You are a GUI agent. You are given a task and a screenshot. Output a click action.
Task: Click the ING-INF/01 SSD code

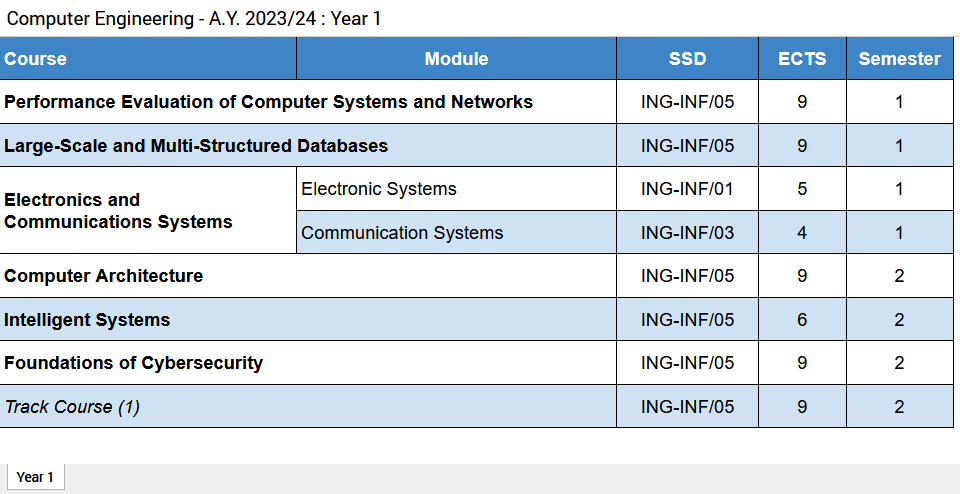tap(687, 189)
